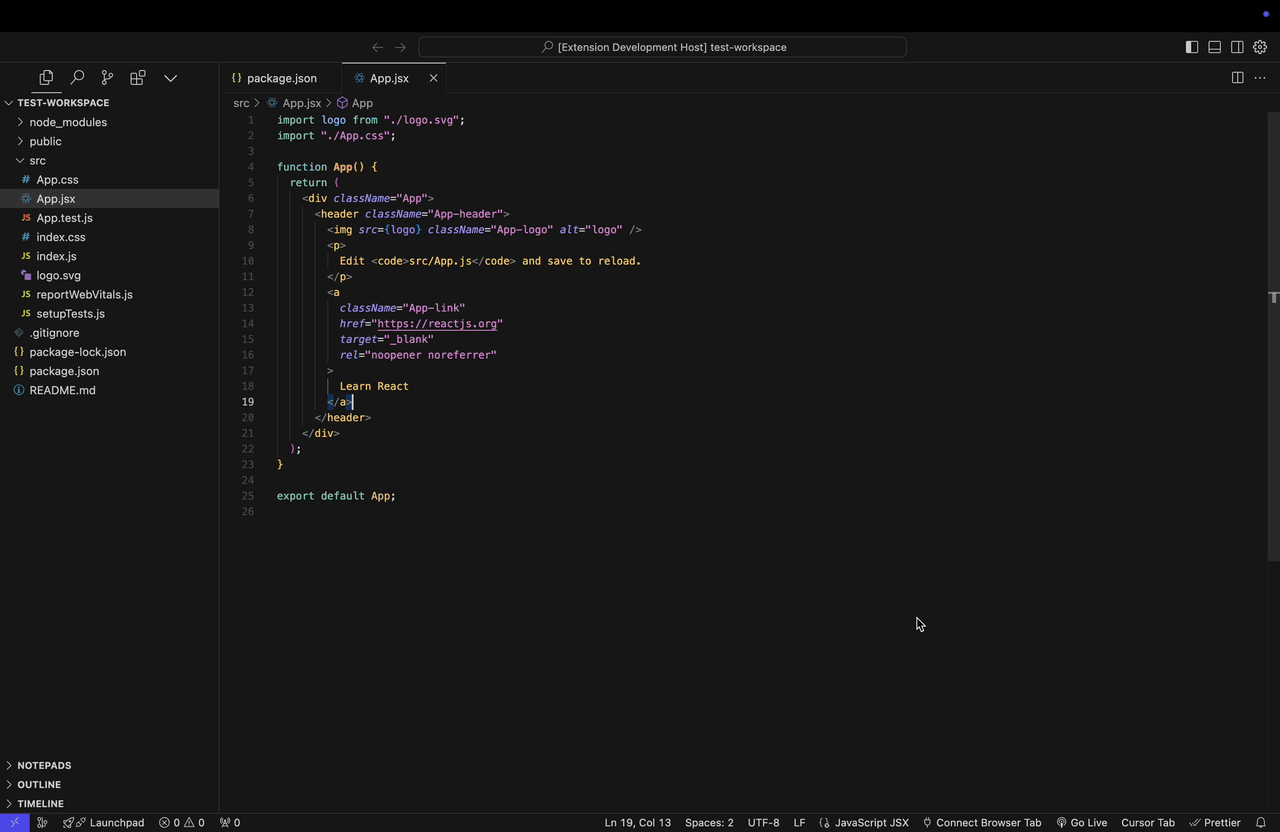Close the App.jsx tab
Screen dimensions: 1280x832
point(433,78)
